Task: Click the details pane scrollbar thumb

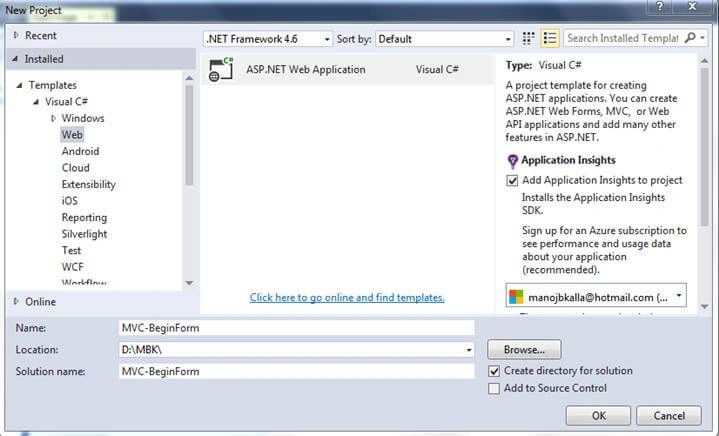Action: (705, 147)
